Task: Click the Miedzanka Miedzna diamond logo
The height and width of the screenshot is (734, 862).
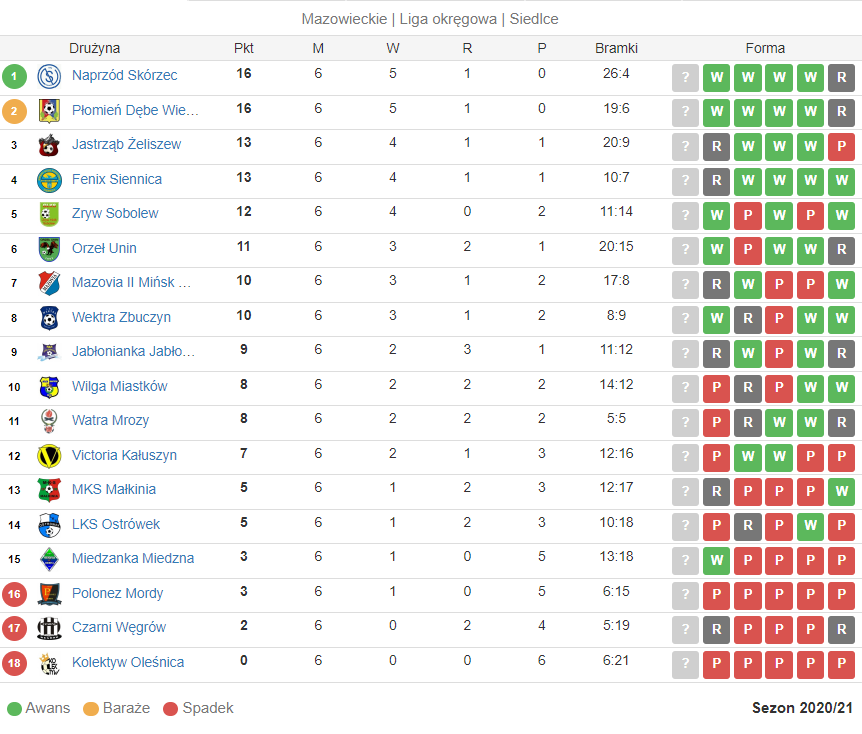Action: (49, 559)
